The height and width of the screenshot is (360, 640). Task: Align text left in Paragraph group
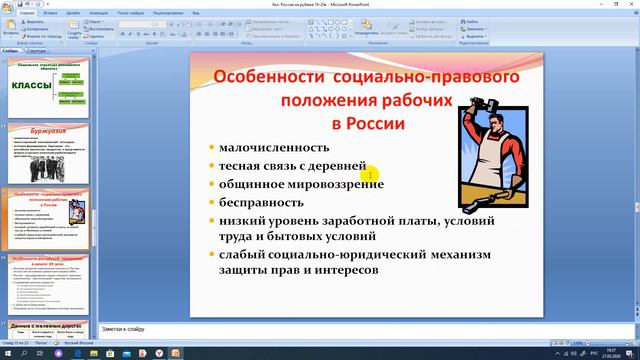(x=199, y=34)
